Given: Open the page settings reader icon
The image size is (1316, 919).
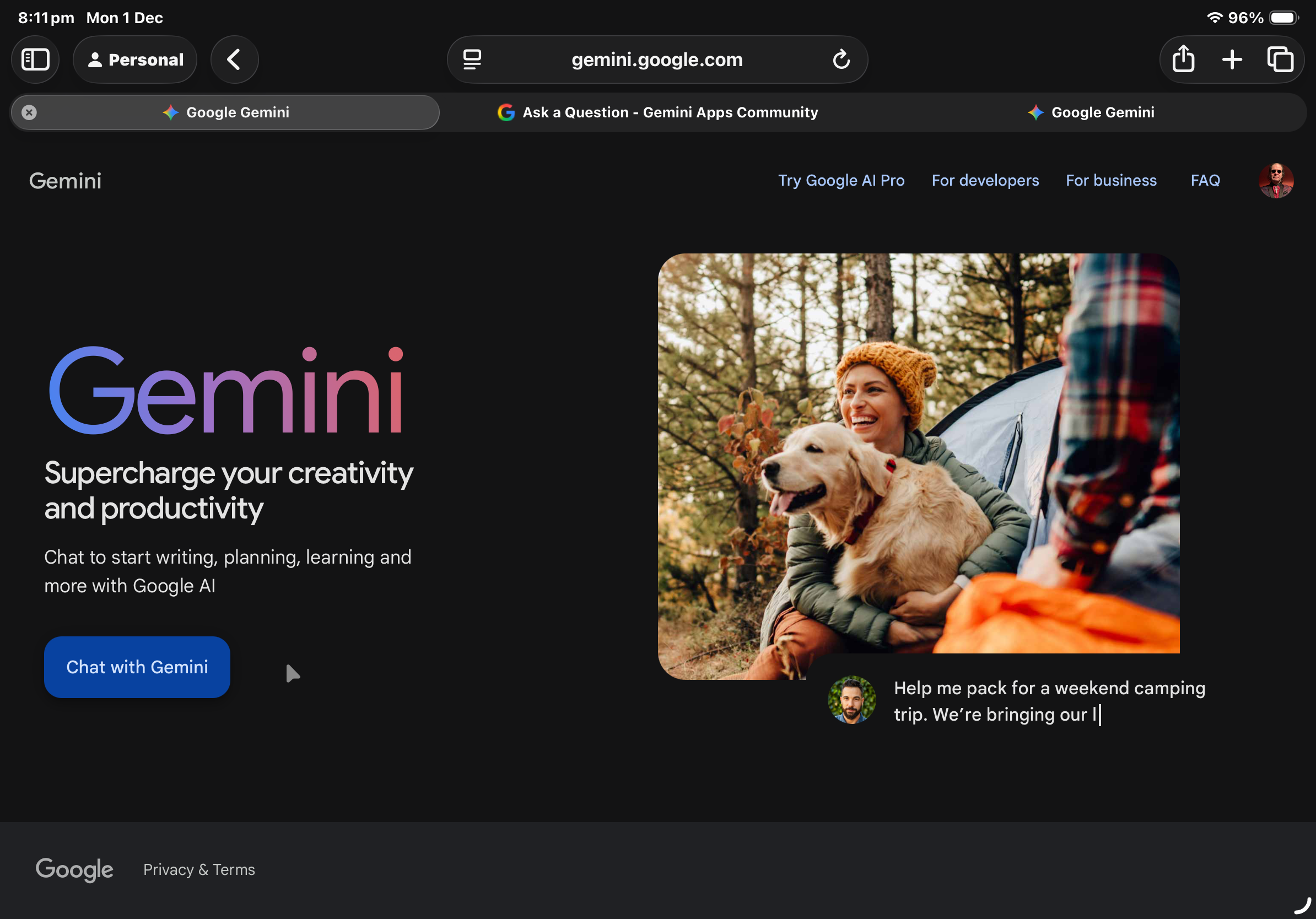Looking at the screenshot, I should tap(472, 60).
